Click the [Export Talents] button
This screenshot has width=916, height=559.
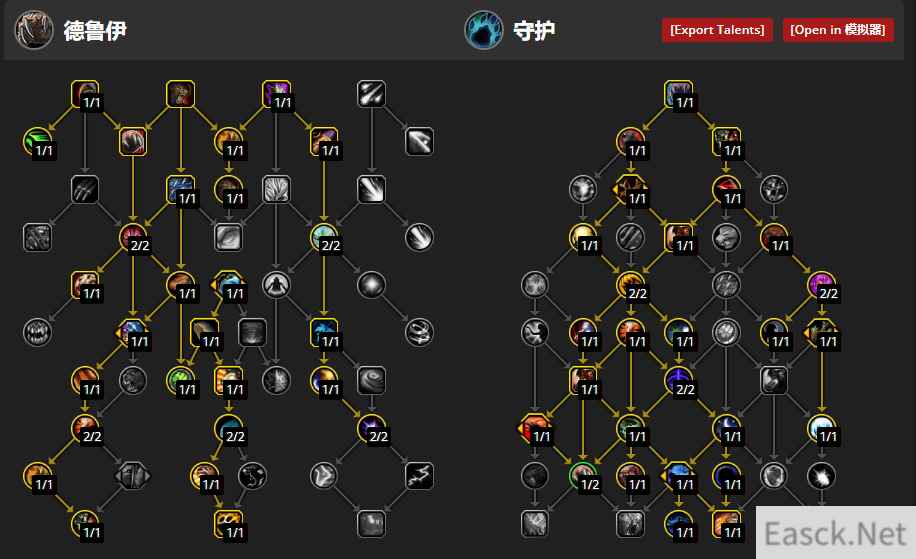[x=717, y=30]
